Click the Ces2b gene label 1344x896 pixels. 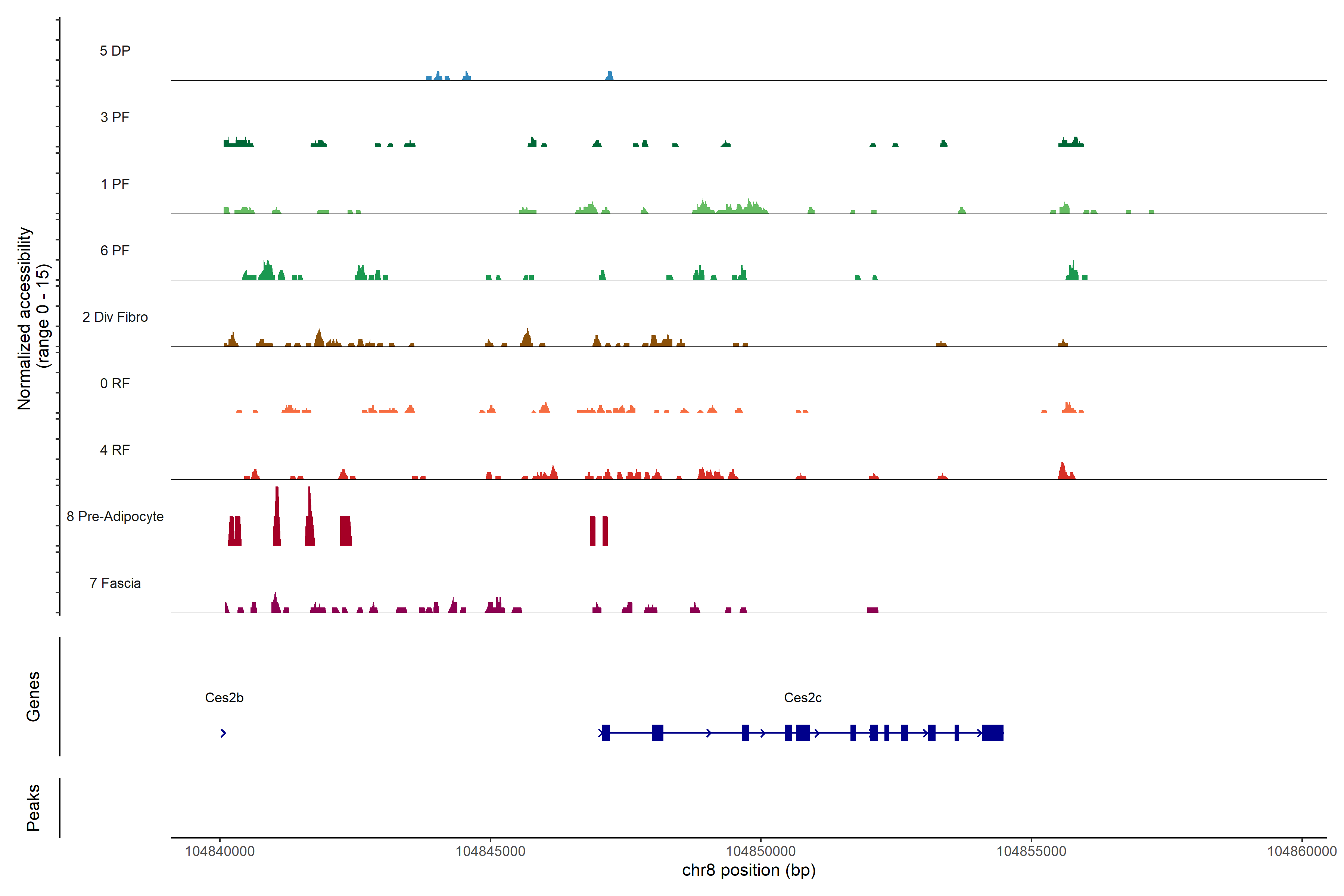click(224, 697)
